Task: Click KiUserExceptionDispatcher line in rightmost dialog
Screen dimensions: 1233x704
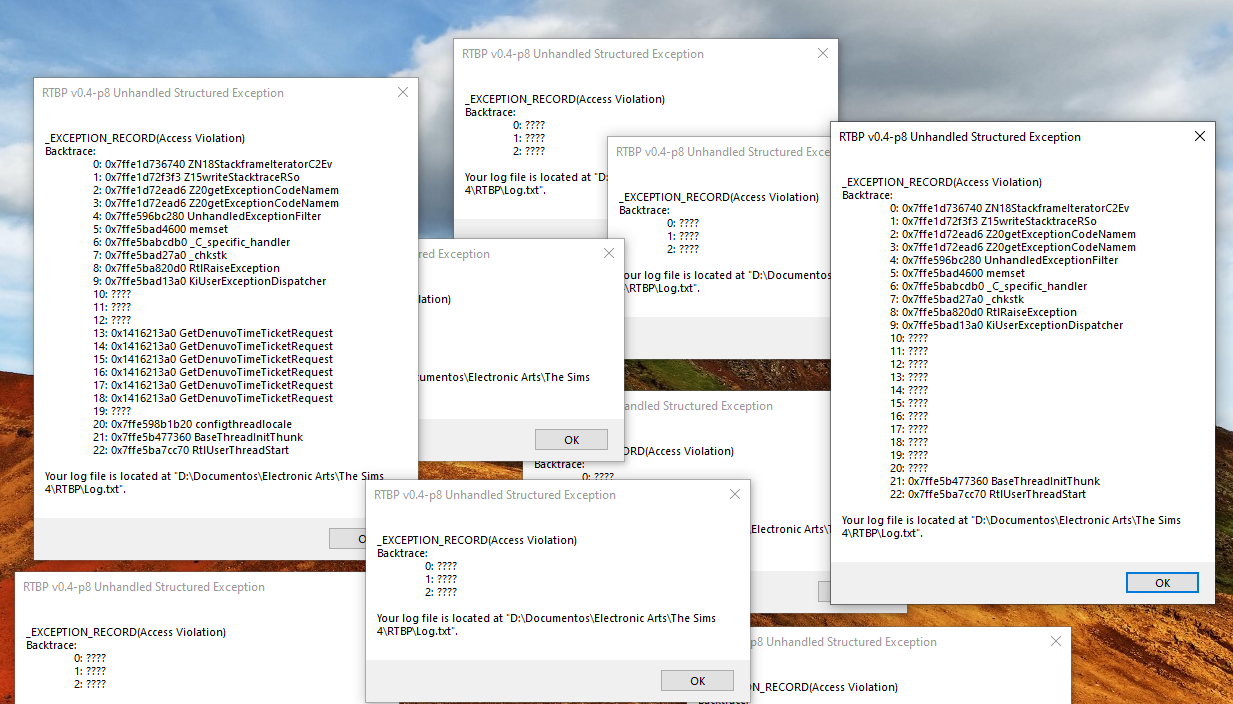Action: [x=1012, y=325]
